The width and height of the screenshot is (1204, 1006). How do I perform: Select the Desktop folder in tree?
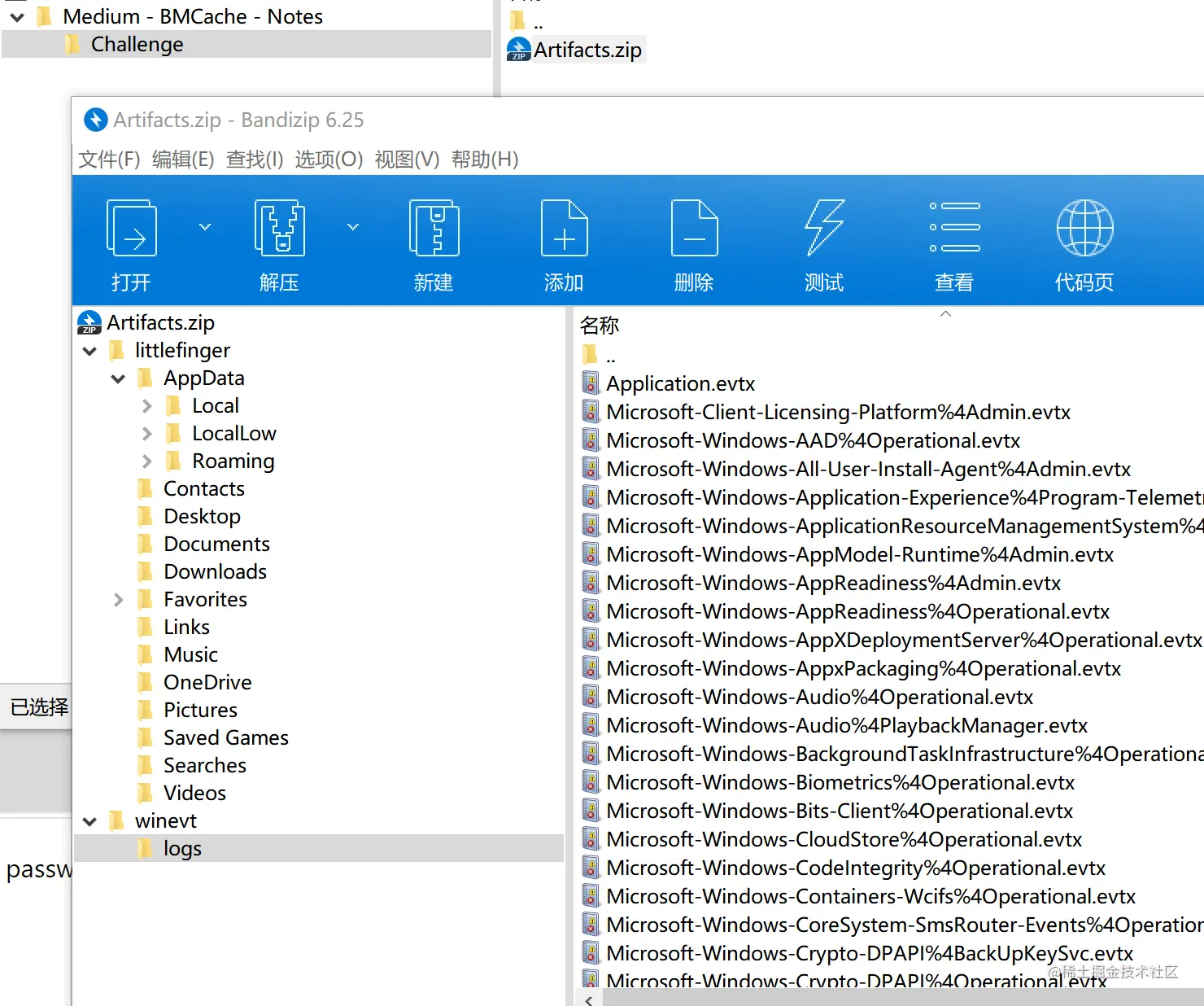point(202,517)
